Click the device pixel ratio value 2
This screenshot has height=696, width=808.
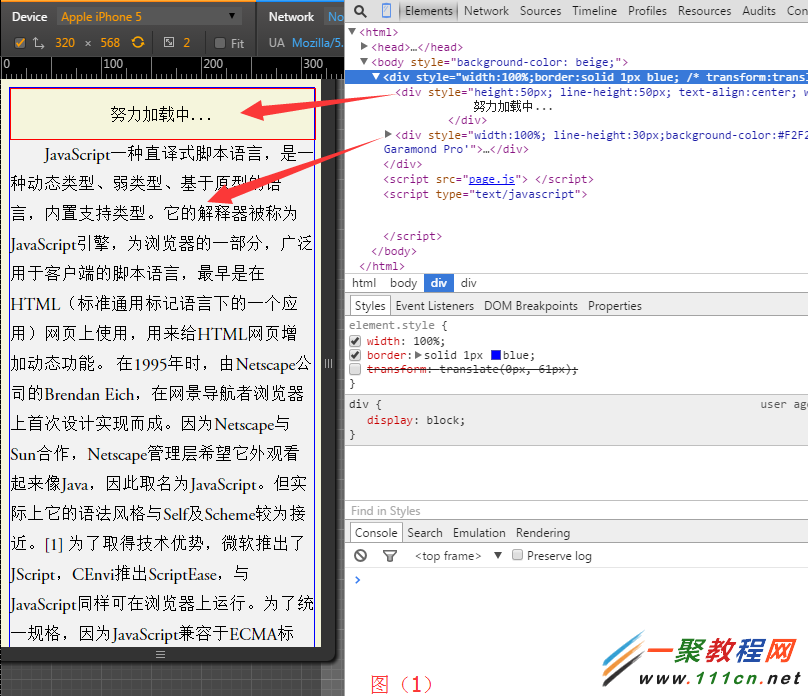coord(187,43)
